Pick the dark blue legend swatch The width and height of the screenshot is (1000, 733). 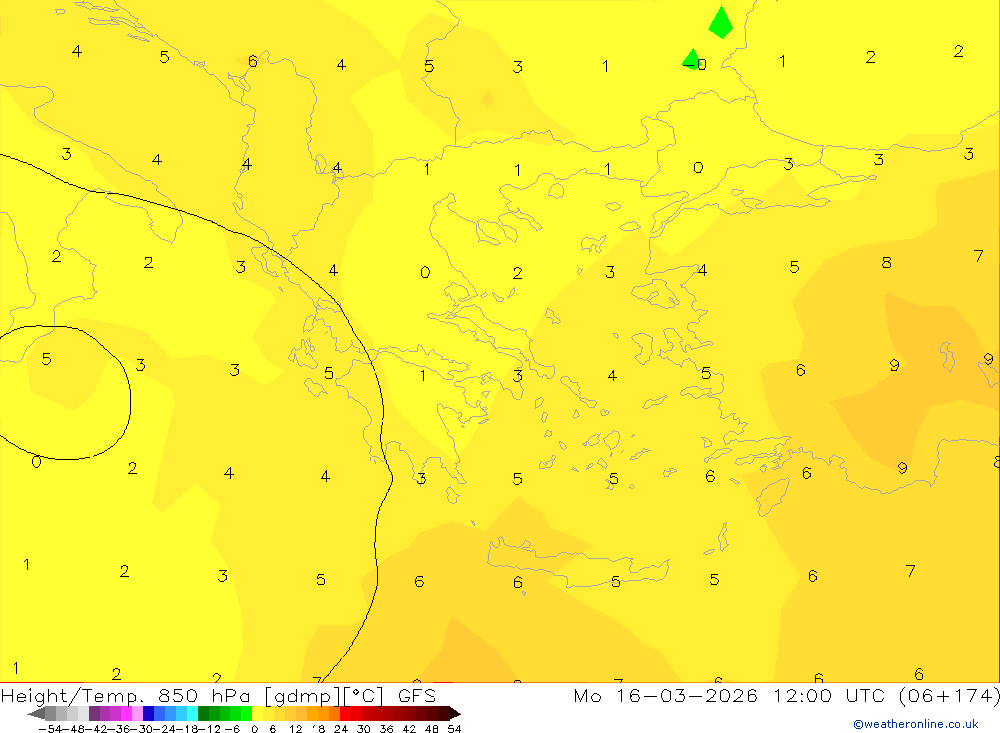click(x=148, y=713)
